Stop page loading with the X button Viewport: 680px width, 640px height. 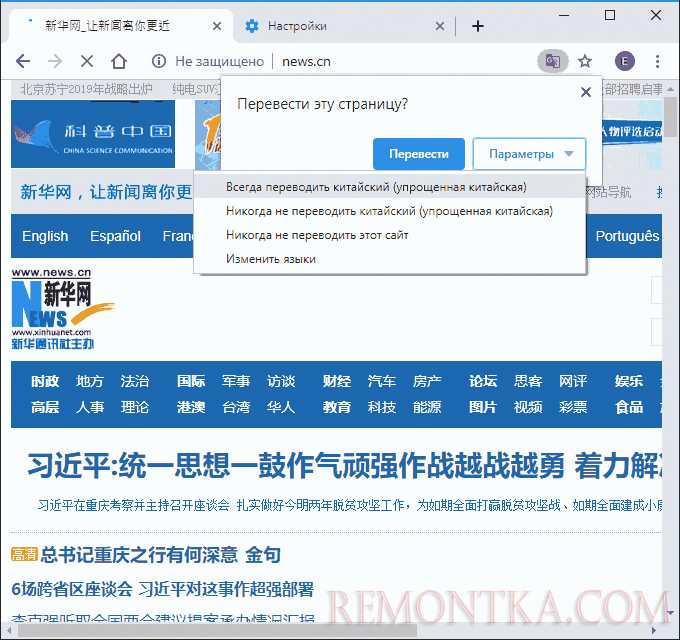87,61
